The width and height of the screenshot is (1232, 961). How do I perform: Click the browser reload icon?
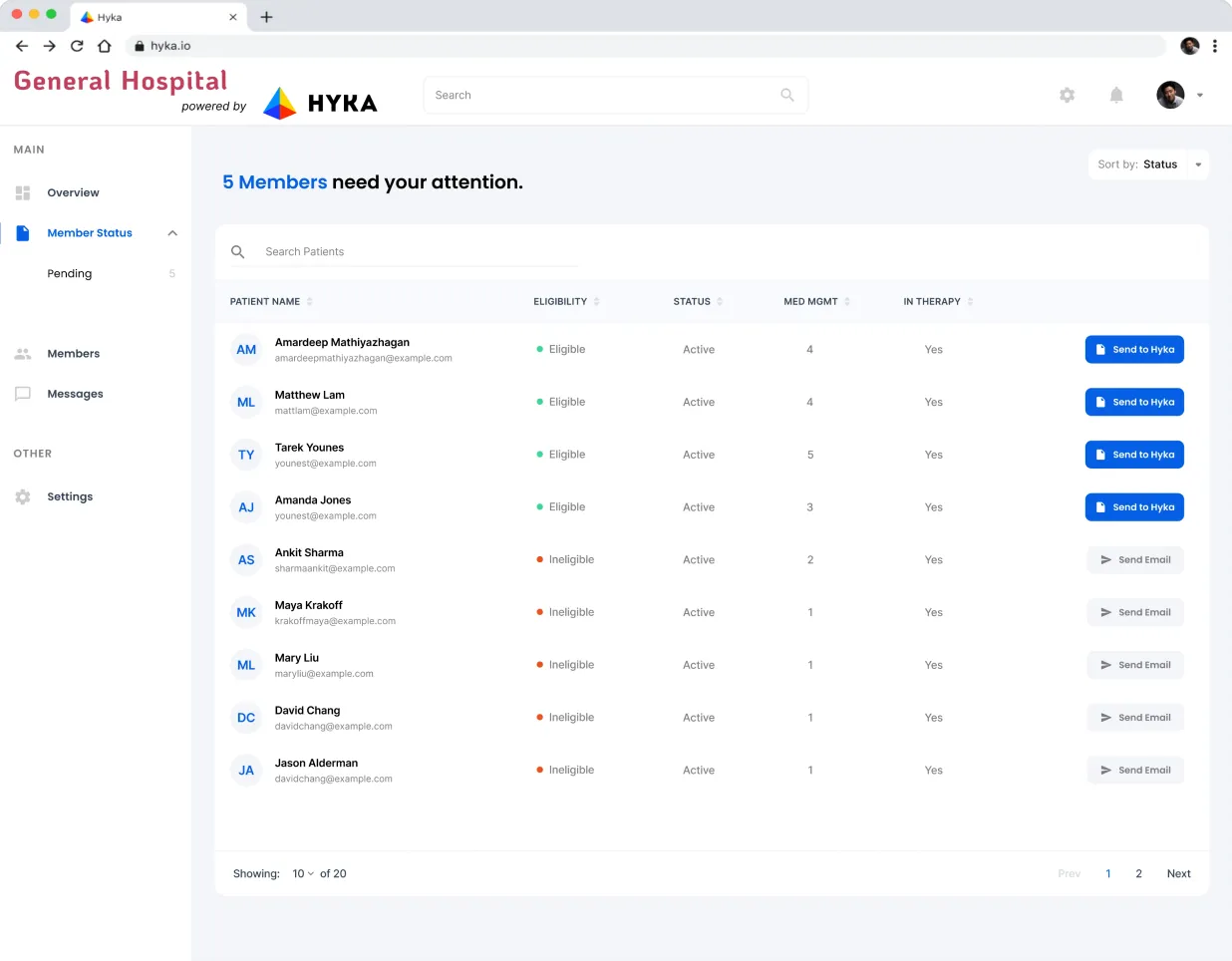pos(77,46)
